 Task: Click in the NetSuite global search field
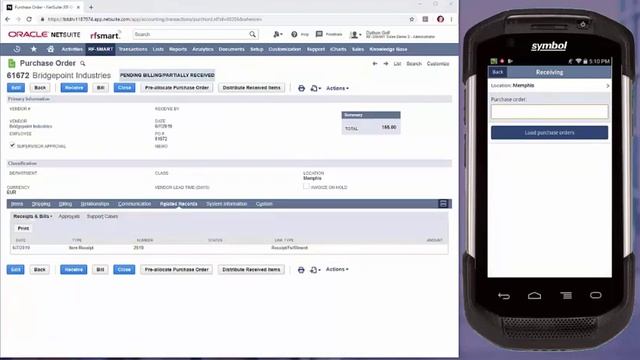click(190, 34)
